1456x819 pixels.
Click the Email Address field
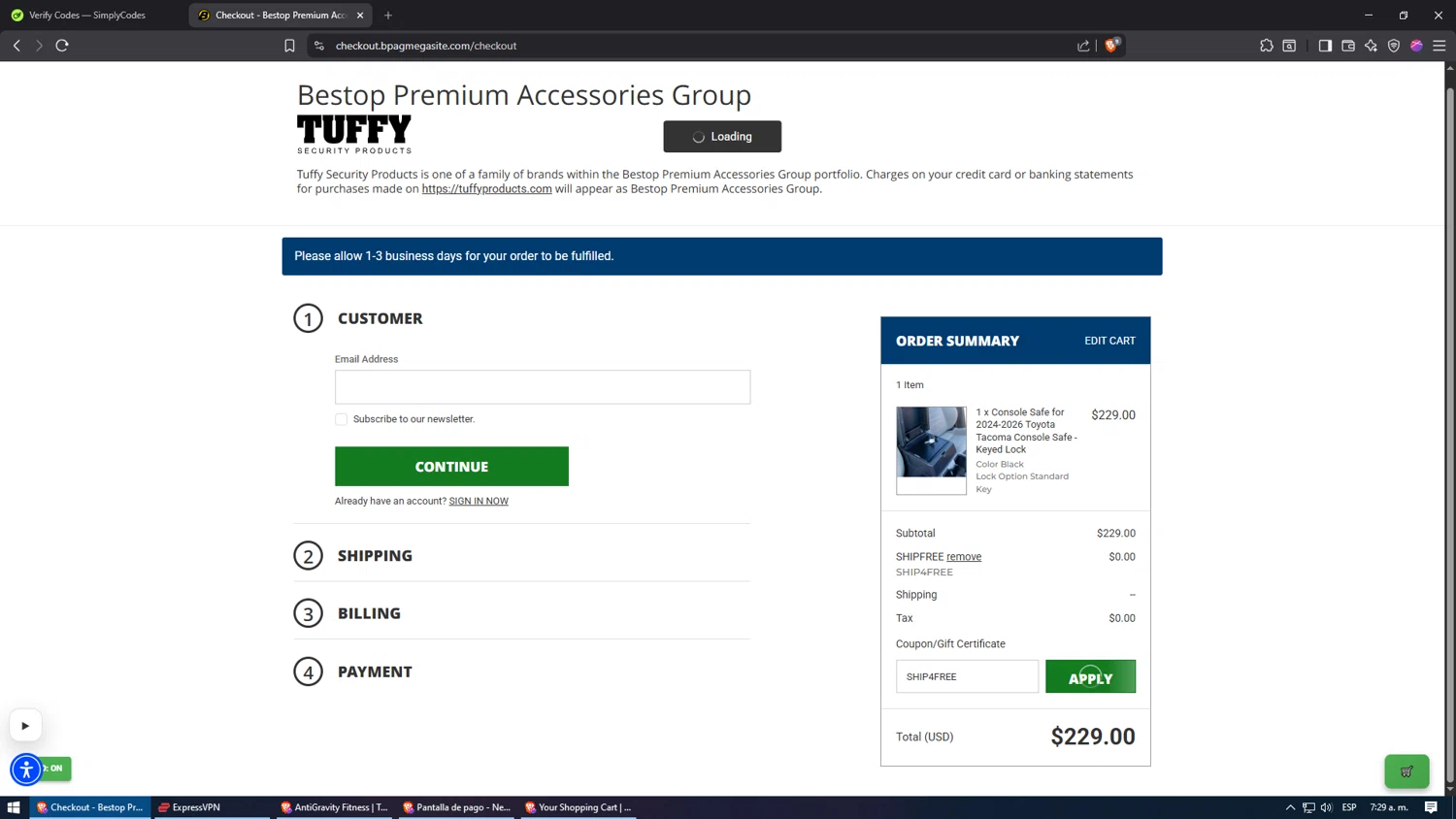(x=543, y=387)
